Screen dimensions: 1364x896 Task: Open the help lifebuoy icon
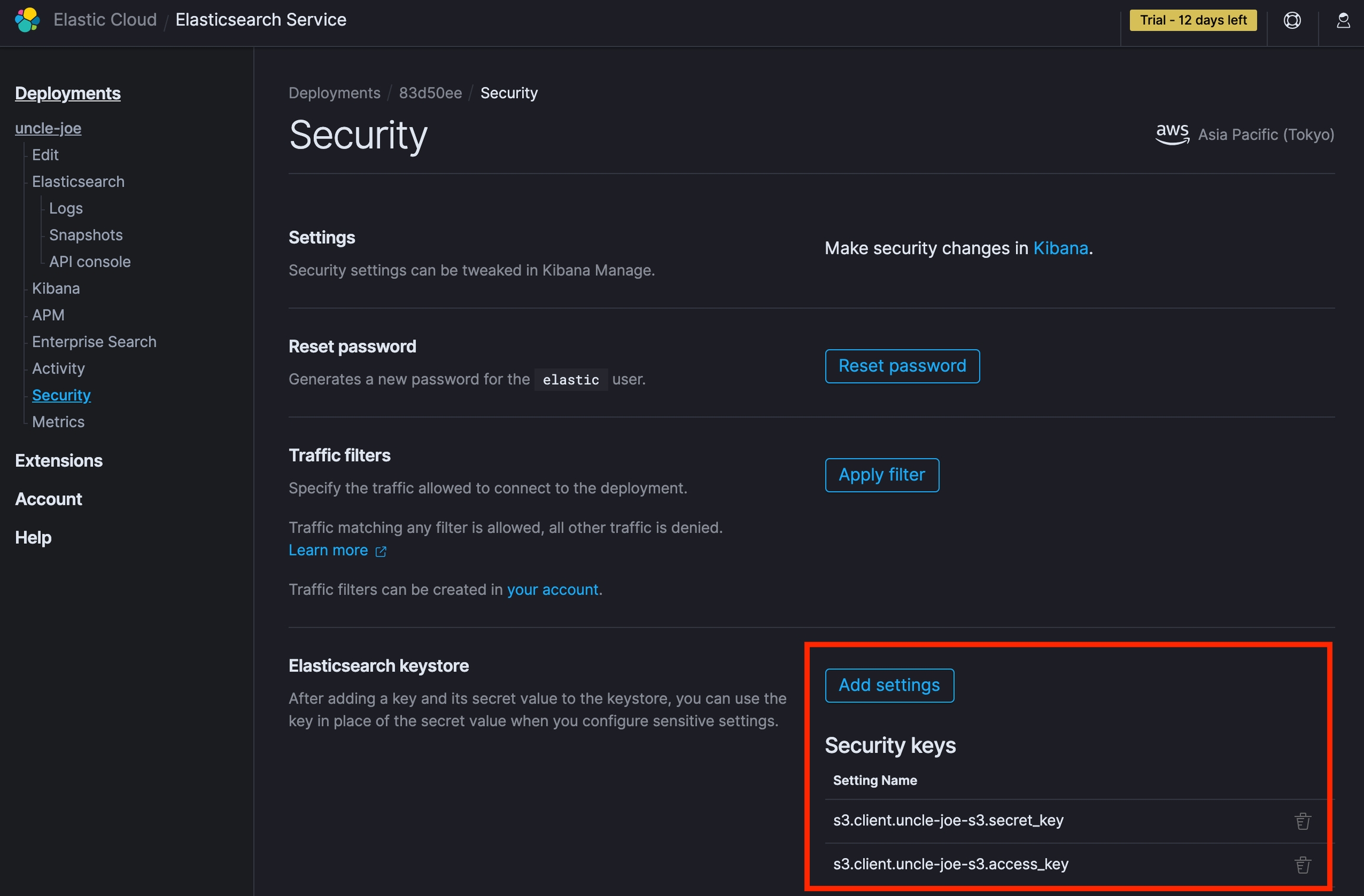(1292, 20)
